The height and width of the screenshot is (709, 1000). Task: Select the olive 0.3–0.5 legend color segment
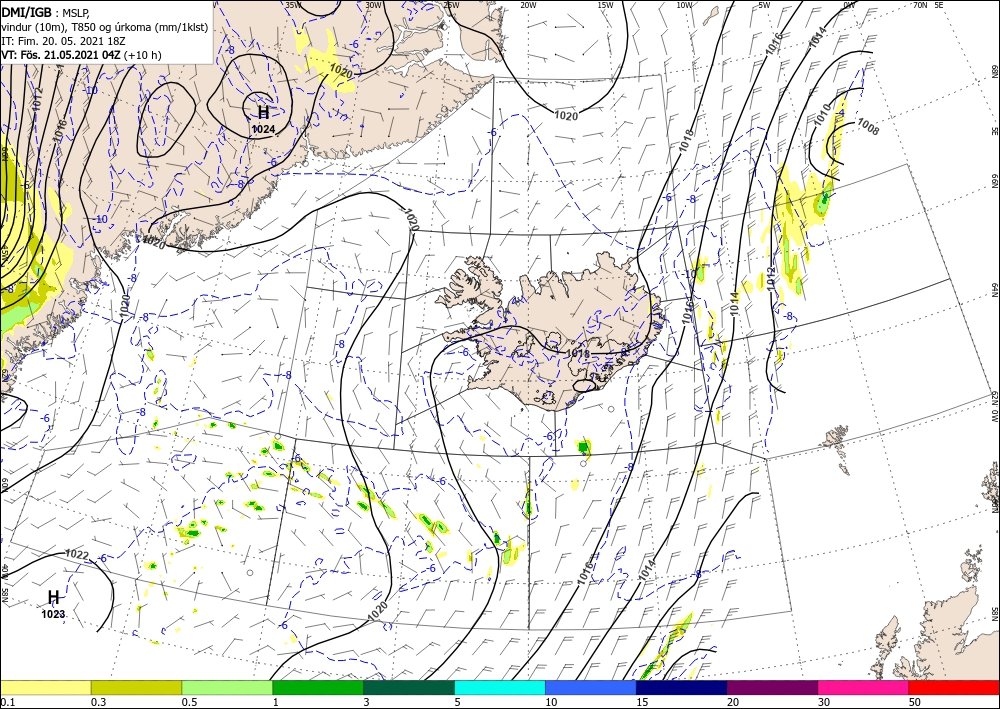(x=136, y=687)
